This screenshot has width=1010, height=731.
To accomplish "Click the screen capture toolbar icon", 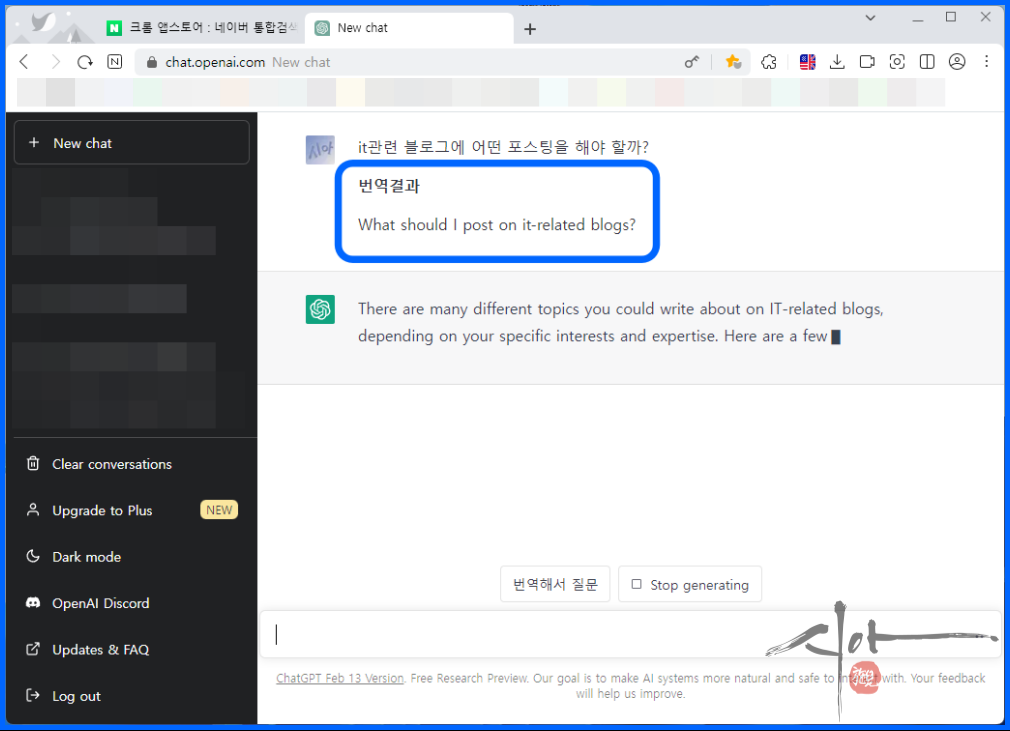I will click(897, 62).
